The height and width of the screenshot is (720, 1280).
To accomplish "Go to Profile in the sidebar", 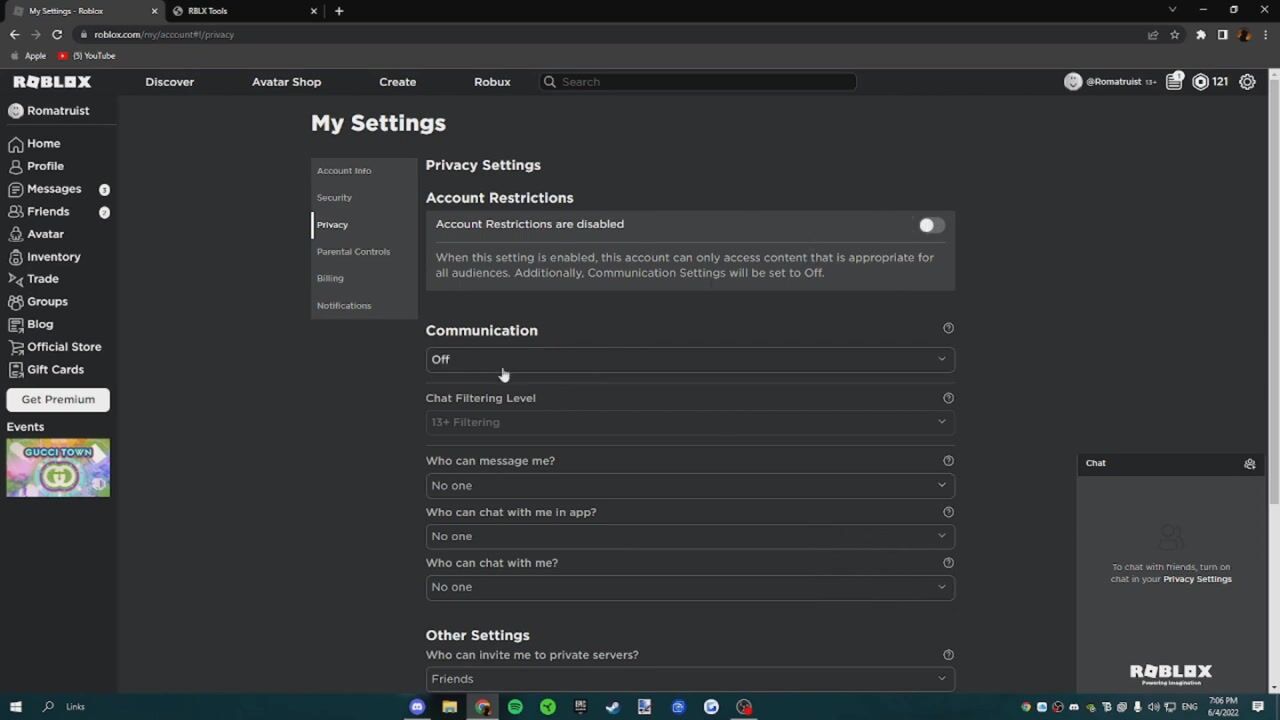I will (36, 166).
